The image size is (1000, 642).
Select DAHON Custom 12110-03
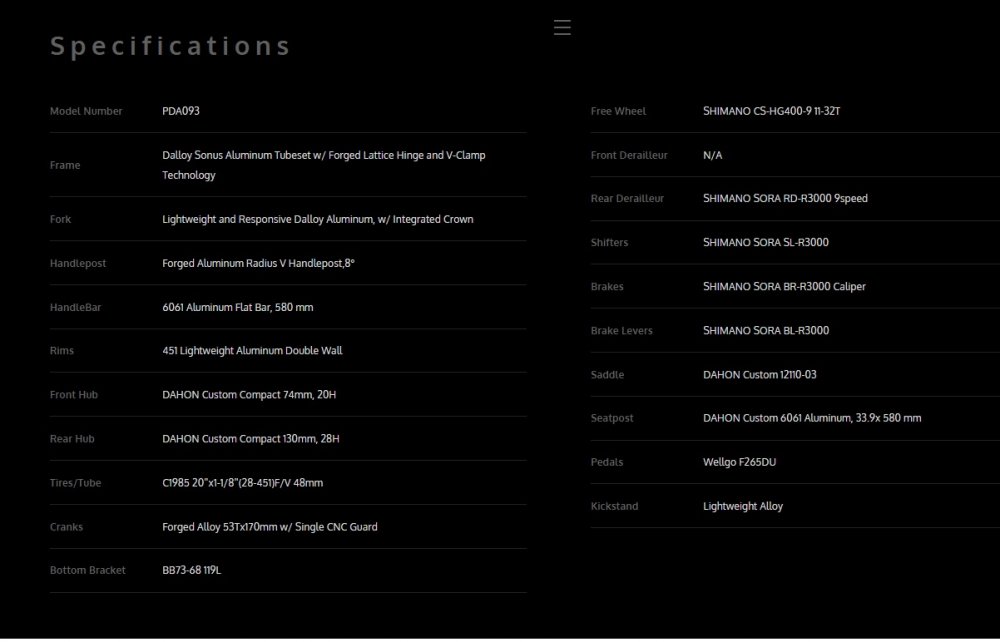(760, 374)
